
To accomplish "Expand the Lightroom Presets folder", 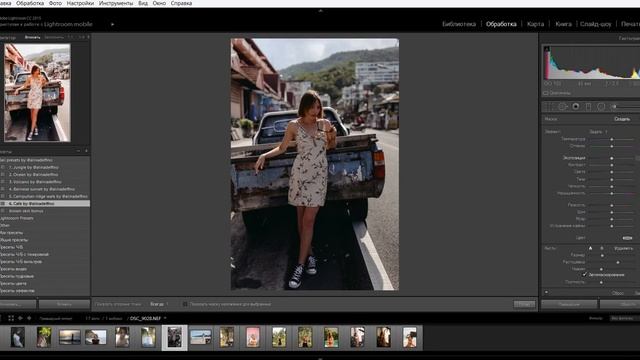I will 17,218.
